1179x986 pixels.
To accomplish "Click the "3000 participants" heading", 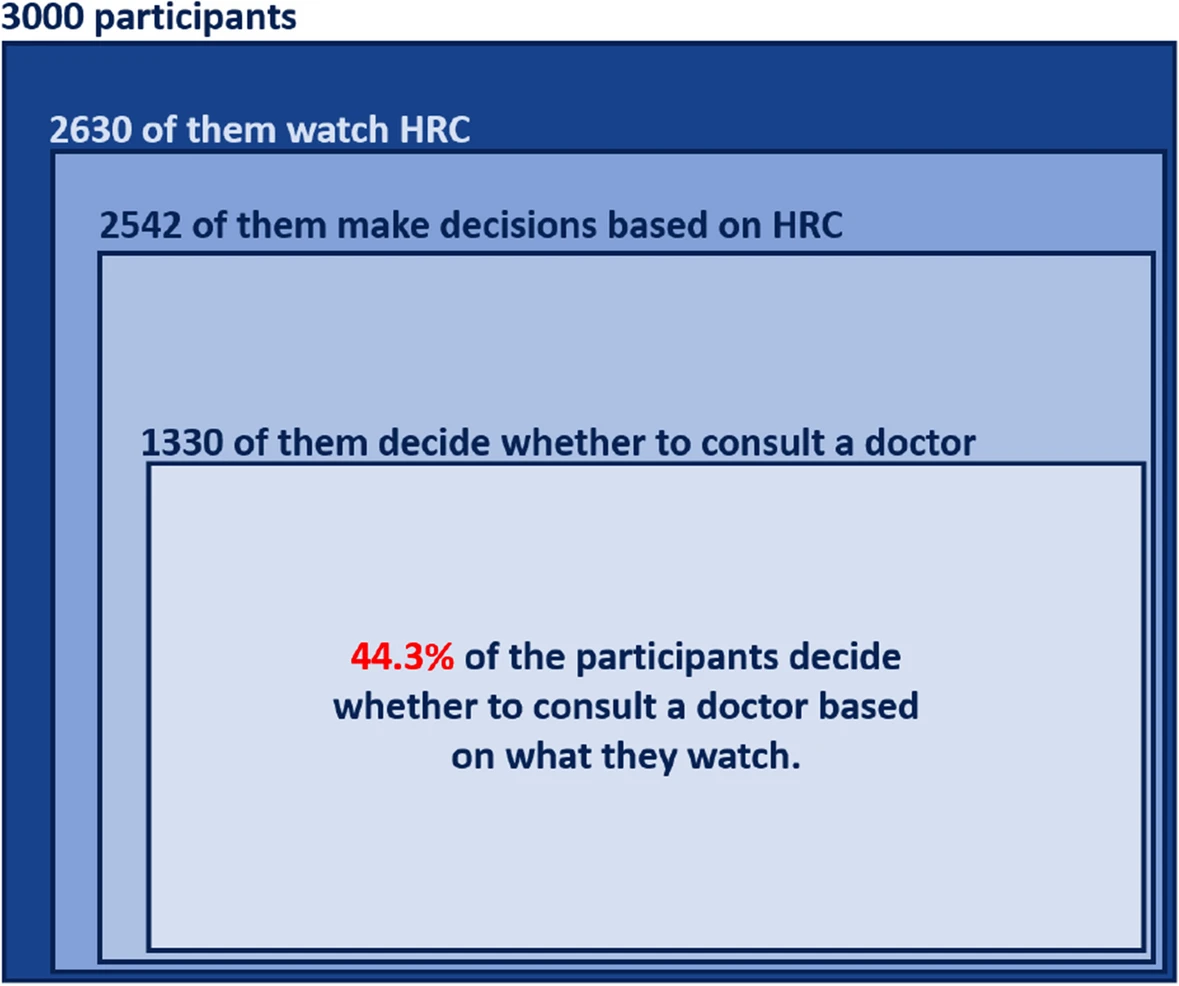I will coord(148,18).
